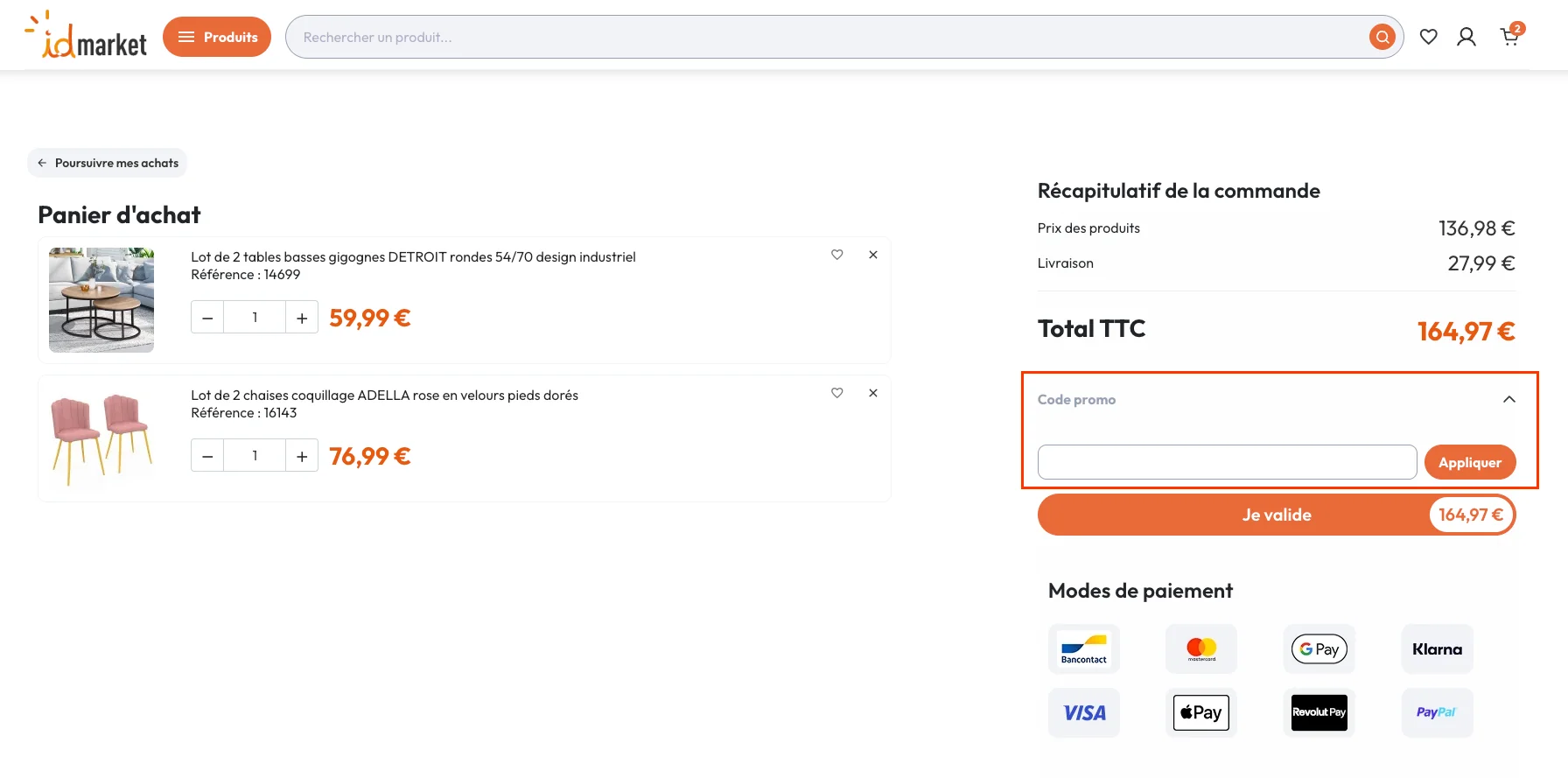Click the orange search magnifier icon
This screenshot has height=778, width=1568.
1382,37
